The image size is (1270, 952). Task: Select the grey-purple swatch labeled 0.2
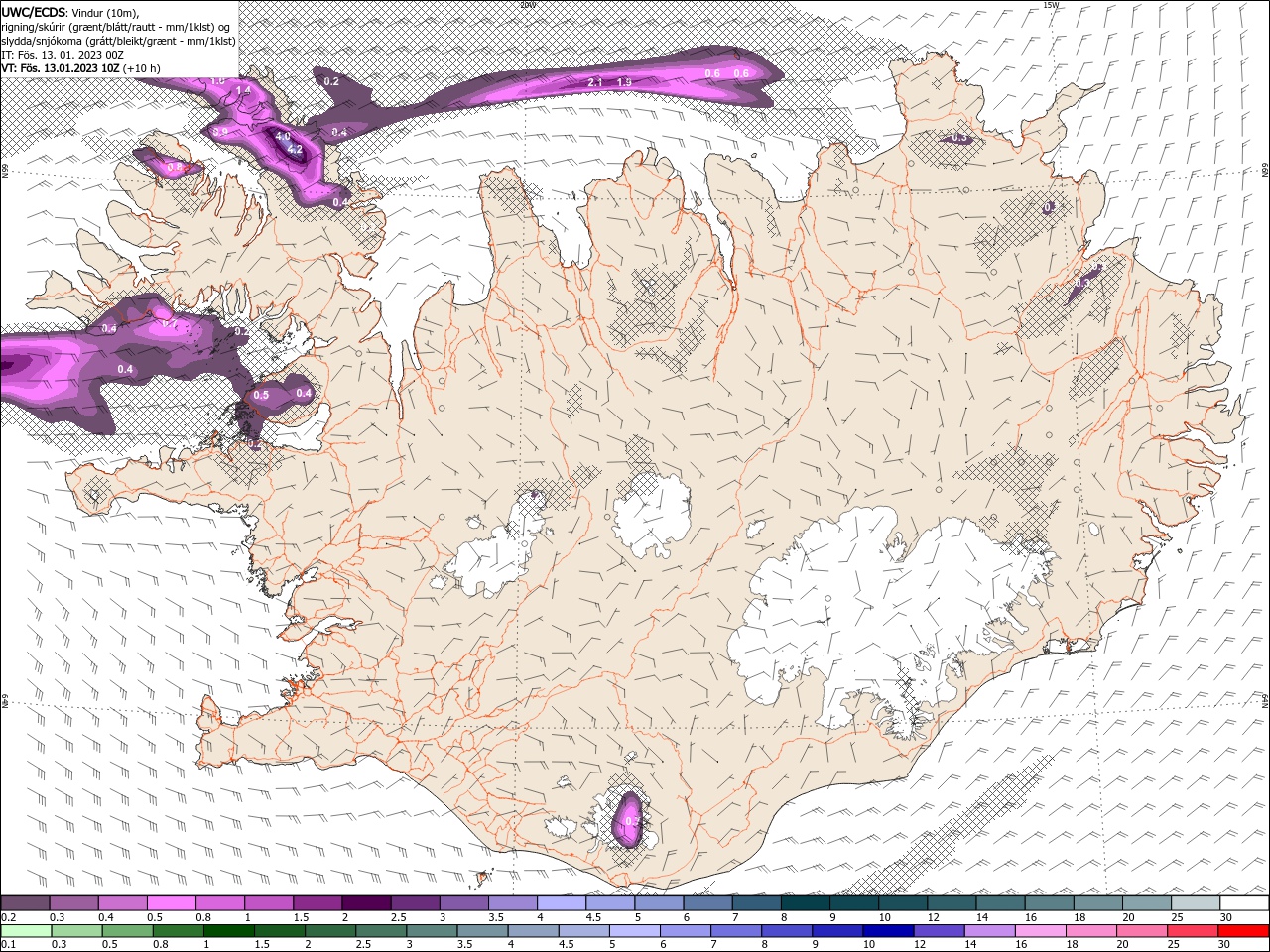coord(25,903)
